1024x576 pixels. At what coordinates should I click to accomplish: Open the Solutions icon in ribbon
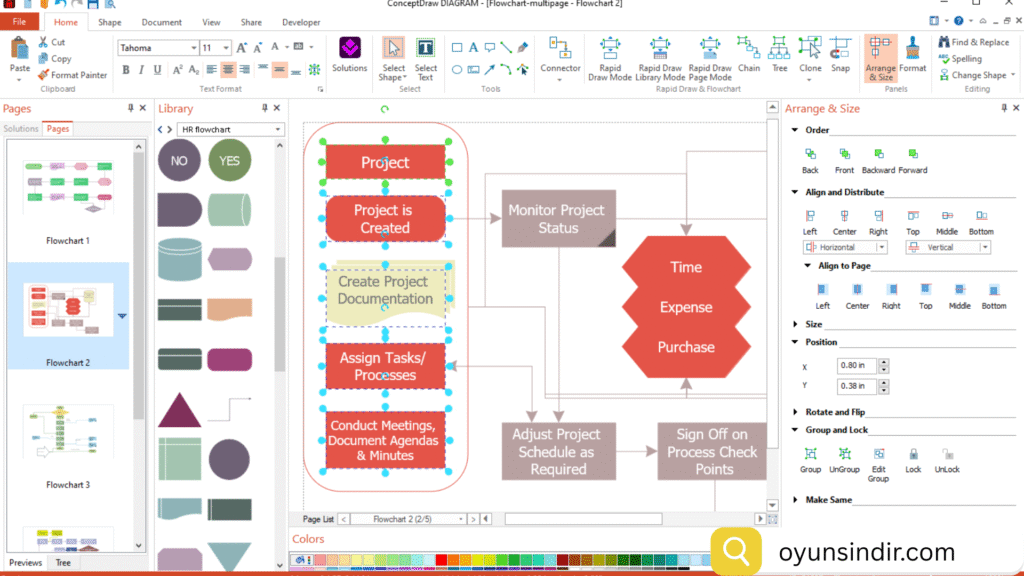[x=349, y=50]
